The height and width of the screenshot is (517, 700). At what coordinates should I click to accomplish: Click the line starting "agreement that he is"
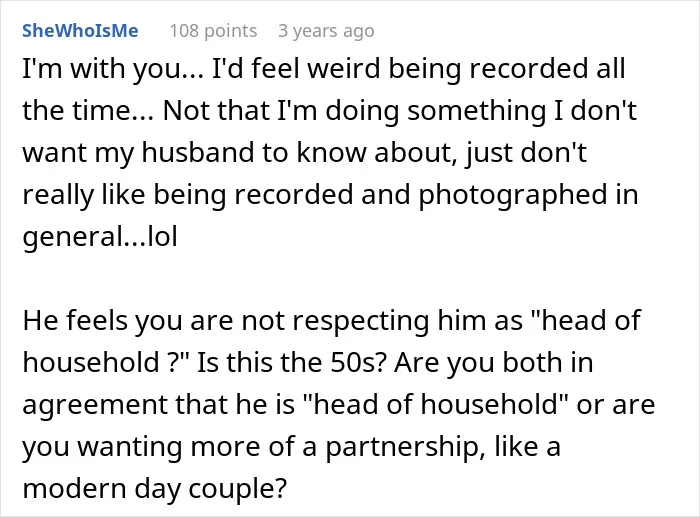click(339, 404)
